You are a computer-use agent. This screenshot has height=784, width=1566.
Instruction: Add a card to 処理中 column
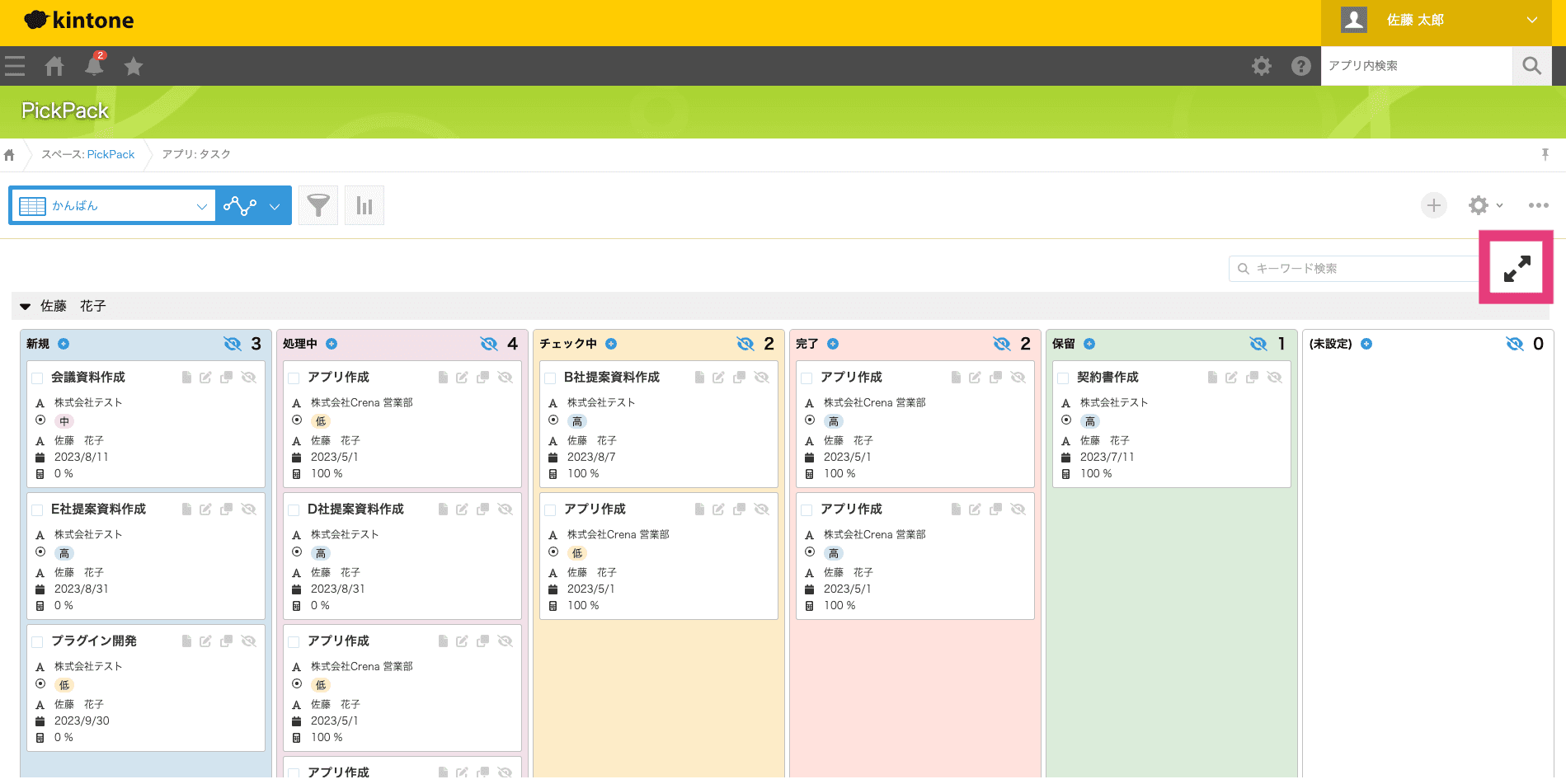tap(332, 344)
